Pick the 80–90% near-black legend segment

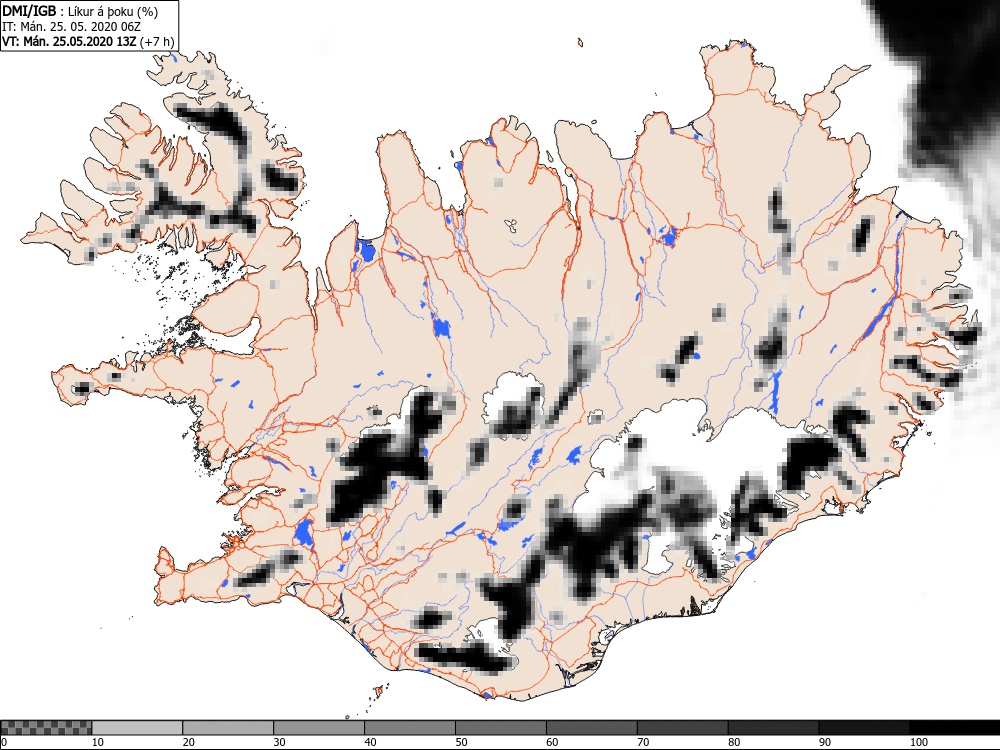pyautogui.click(x=774, y=728)
